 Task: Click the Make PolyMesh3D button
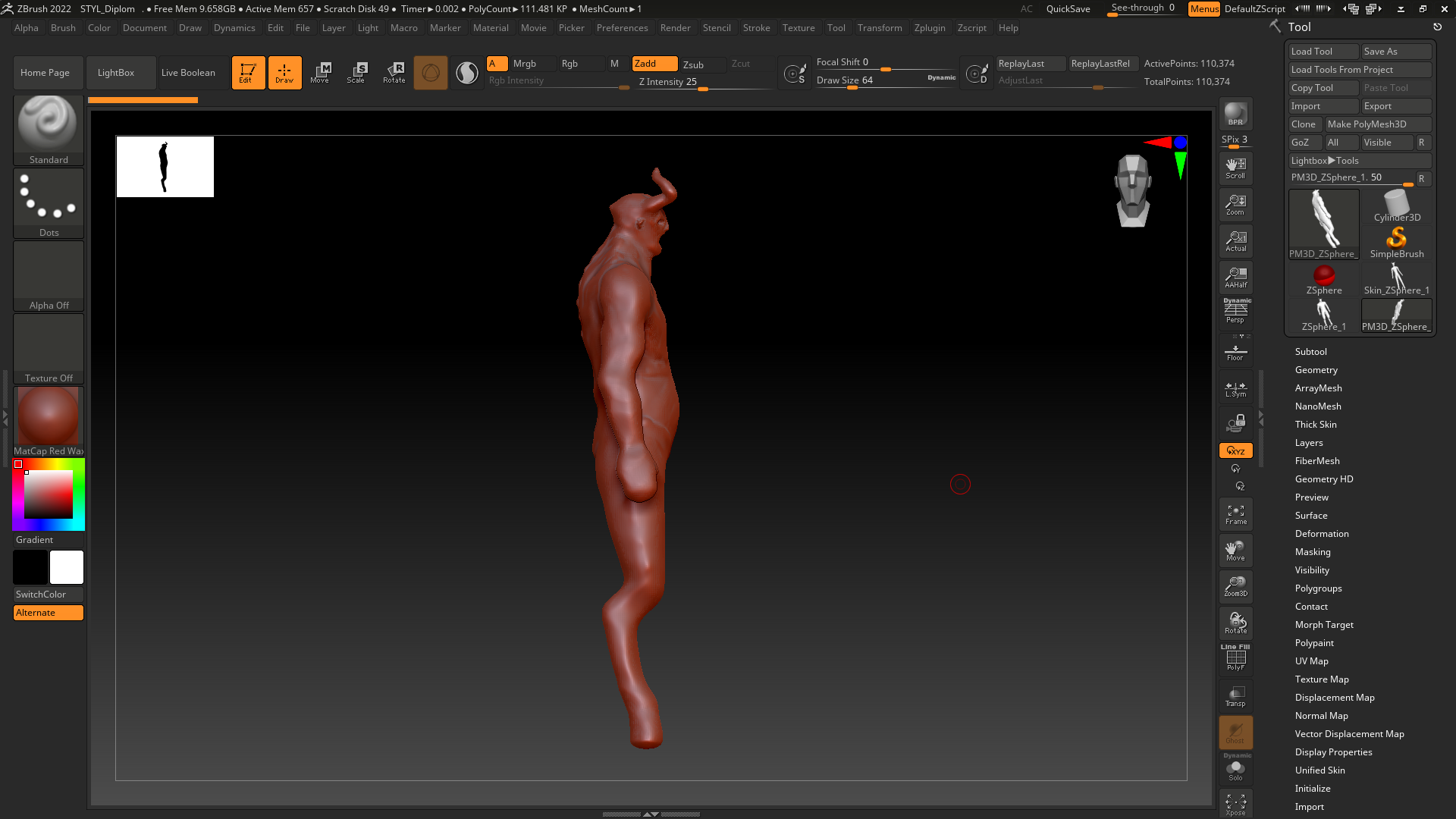click(x=1376, y=124)
